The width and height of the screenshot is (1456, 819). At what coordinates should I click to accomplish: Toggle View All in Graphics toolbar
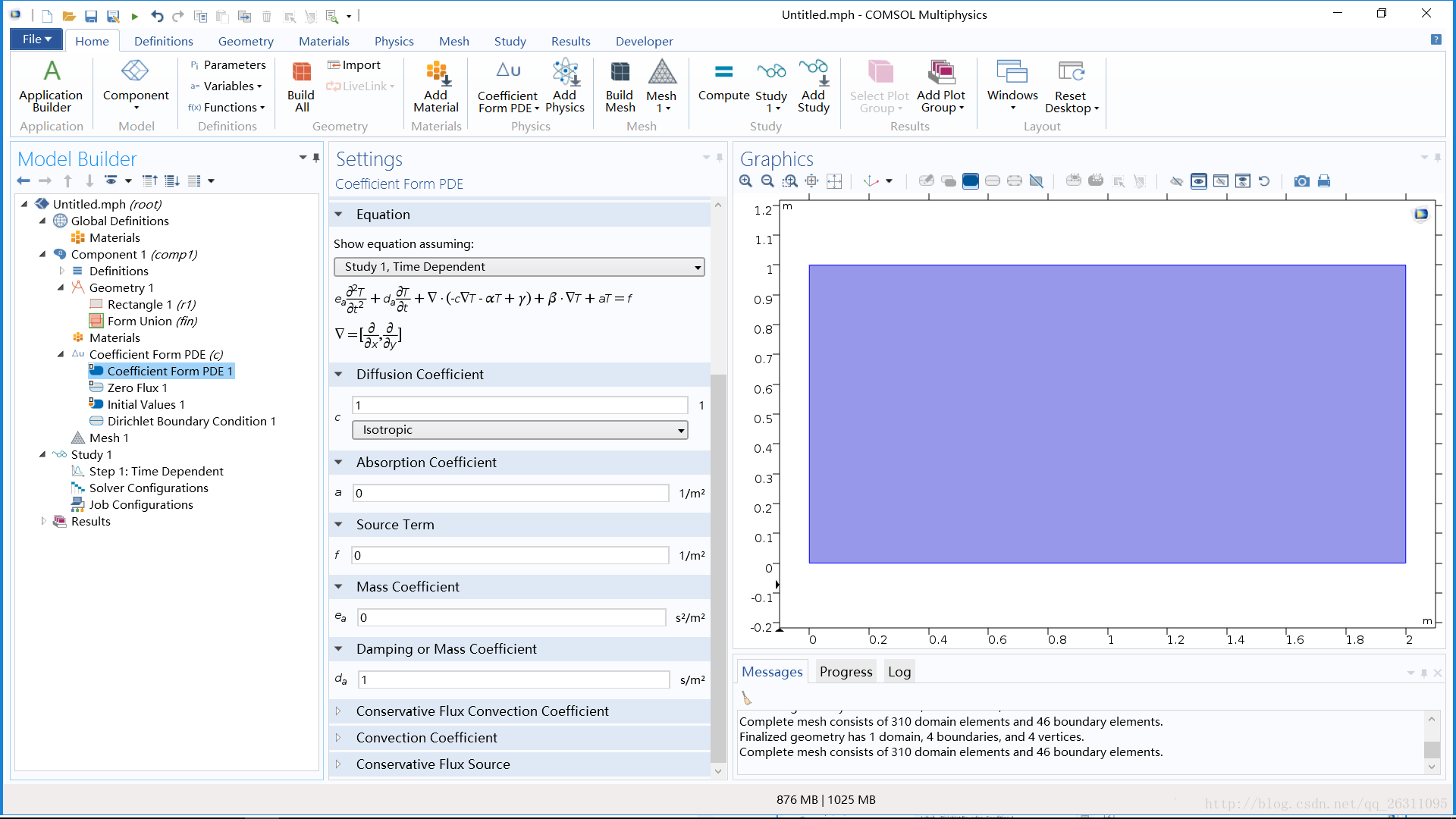click(1243, 181)
